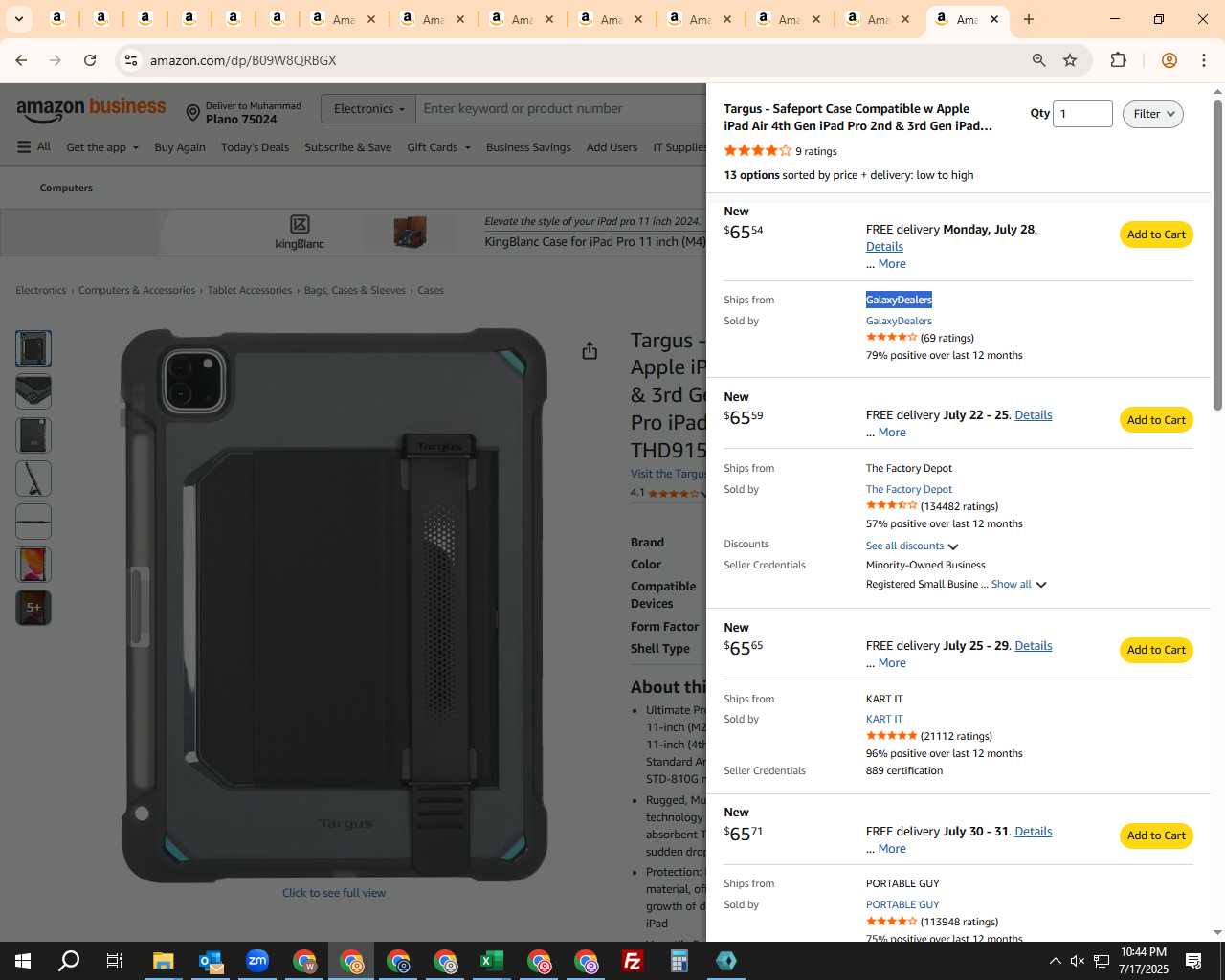Open Add Users
Viewport: 1225px width, 980px height.
(x=612, y=147)
